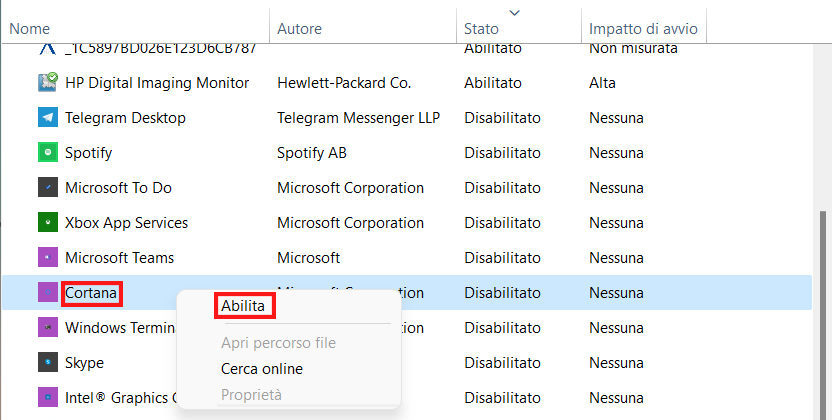Select the Cortana startup entry
Image resolution: width=832 pixels, height=420 pixels.
[92, 293]
